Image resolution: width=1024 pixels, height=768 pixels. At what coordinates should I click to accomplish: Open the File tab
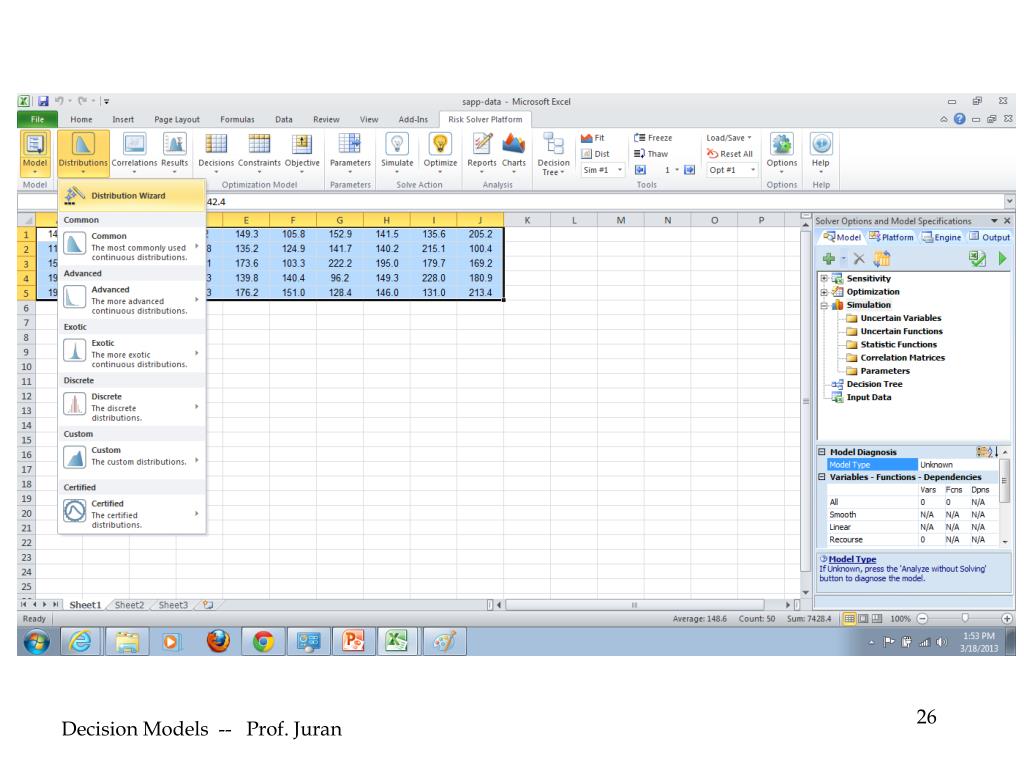point(37,120)
